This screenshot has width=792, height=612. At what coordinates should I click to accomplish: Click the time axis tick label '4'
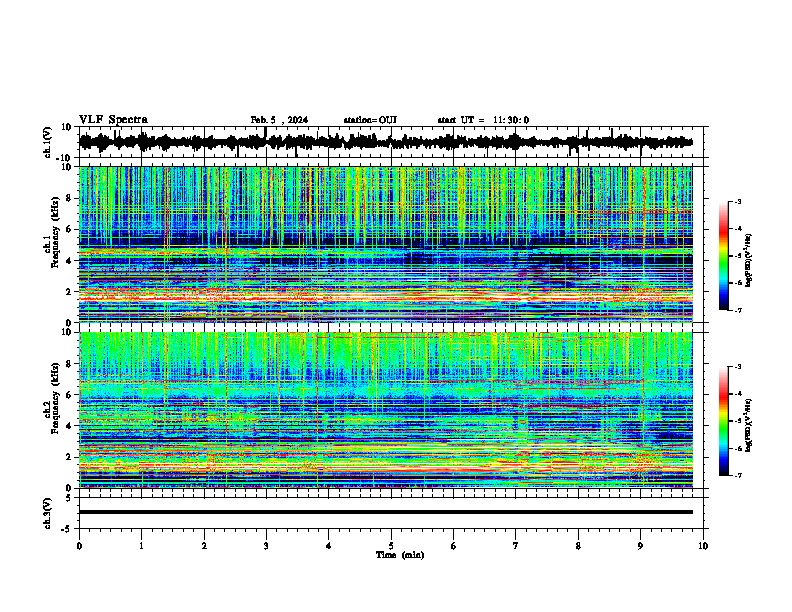pyautogui.click(x=329, y=546)
